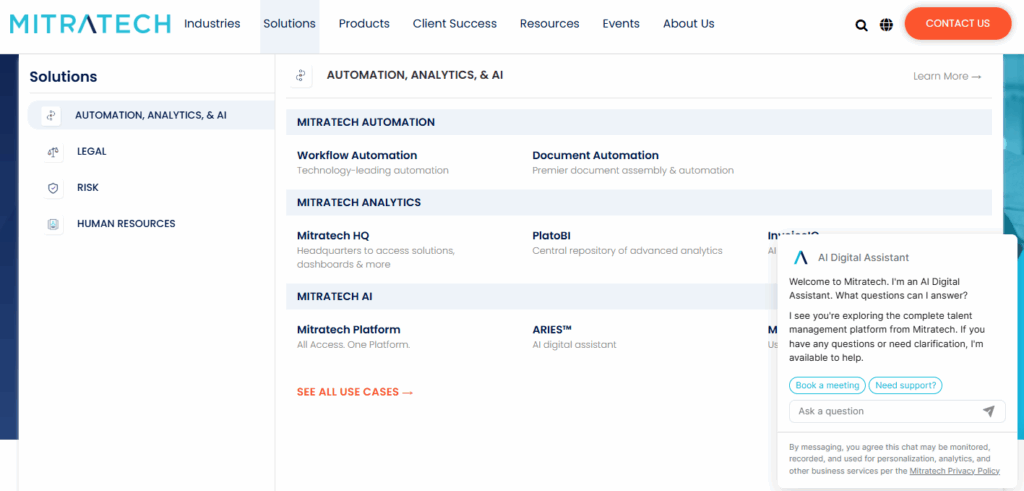Click the Mitratech Analytics section header
Image resolution: width=1024 pixels, height=491 pixels.
coord(639,202)
